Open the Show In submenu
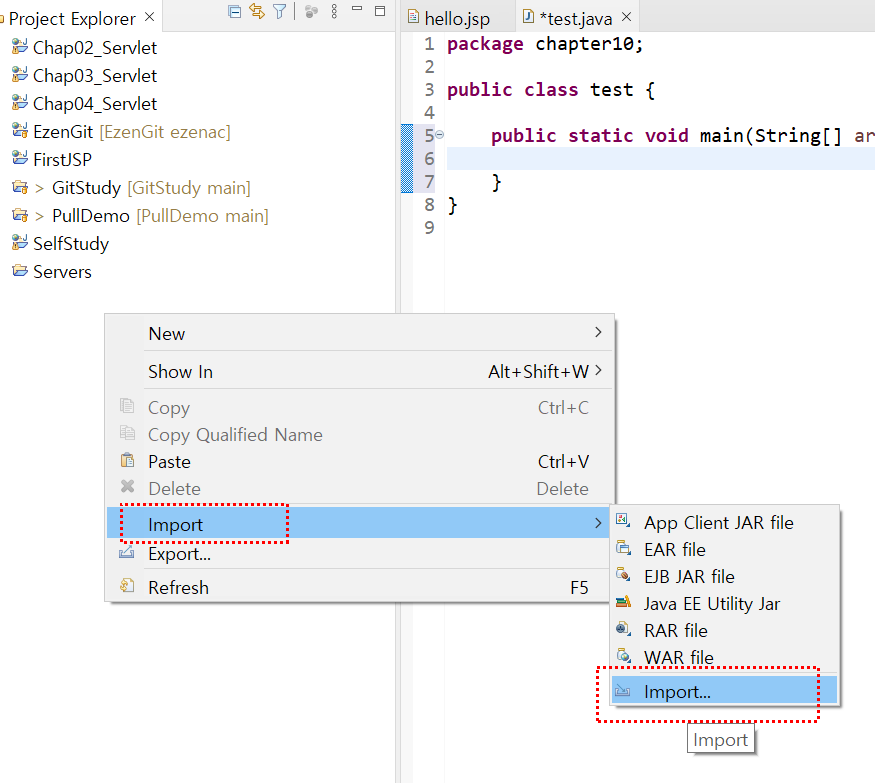The image size is (875, 783). pyautogui.click(x=360, y=372)
